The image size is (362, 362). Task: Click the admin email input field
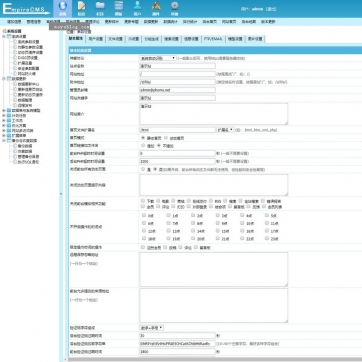(177, 90)
